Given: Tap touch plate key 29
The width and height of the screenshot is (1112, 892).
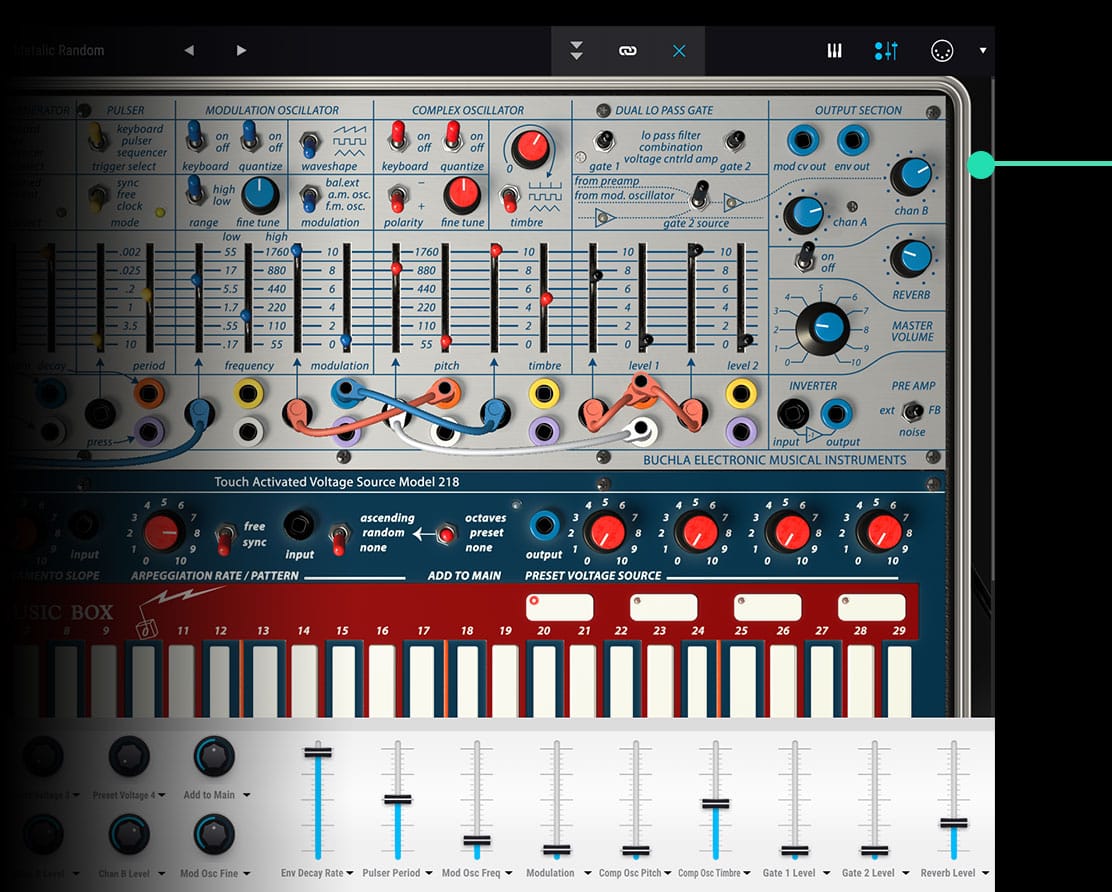Looking at the screenshot, I should [899, 679].
